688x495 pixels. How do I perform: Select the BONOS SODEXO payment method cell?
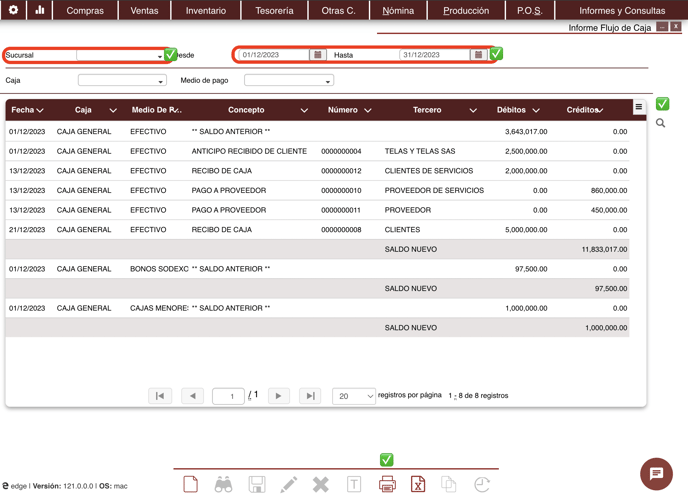pos(159,269)
